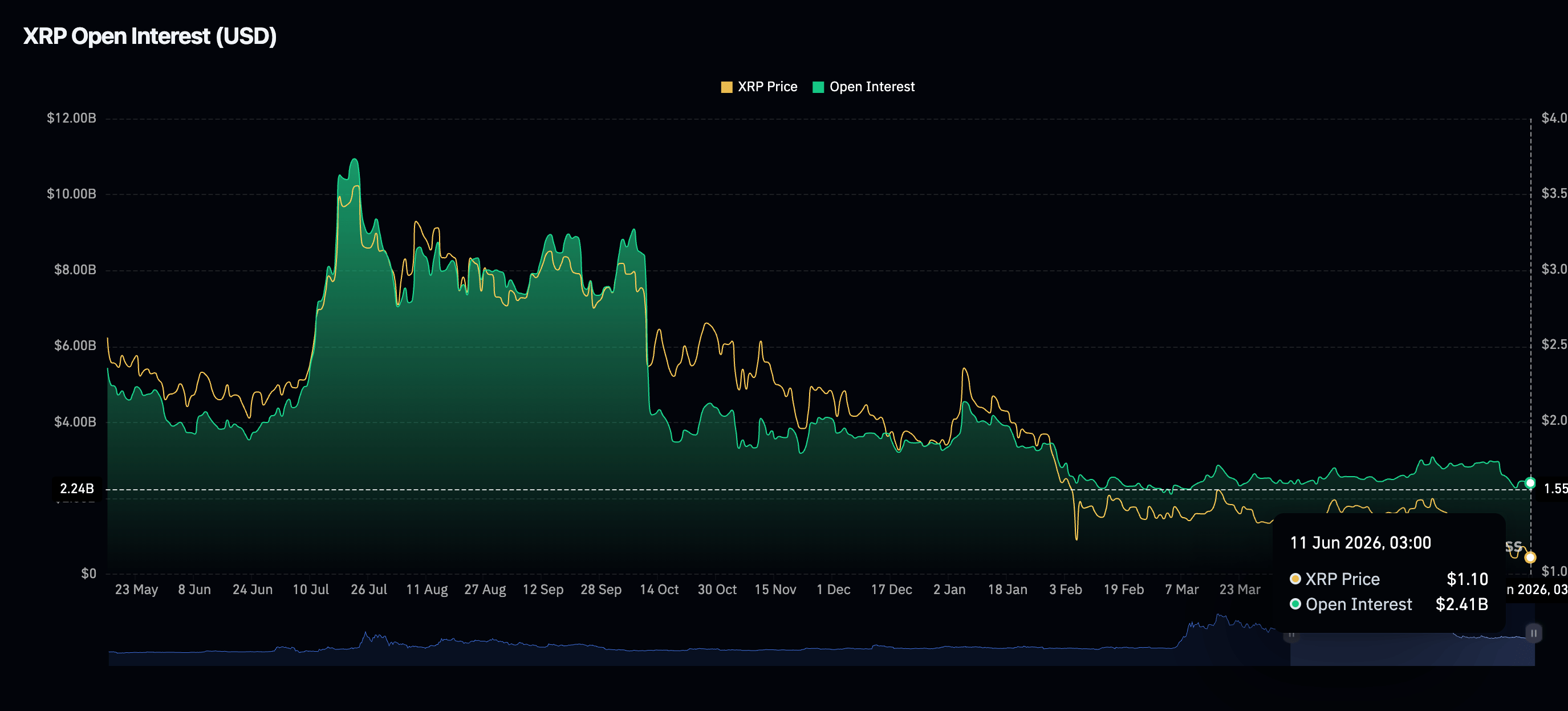Click the green dot in the tooltip

pos(1295,604)
